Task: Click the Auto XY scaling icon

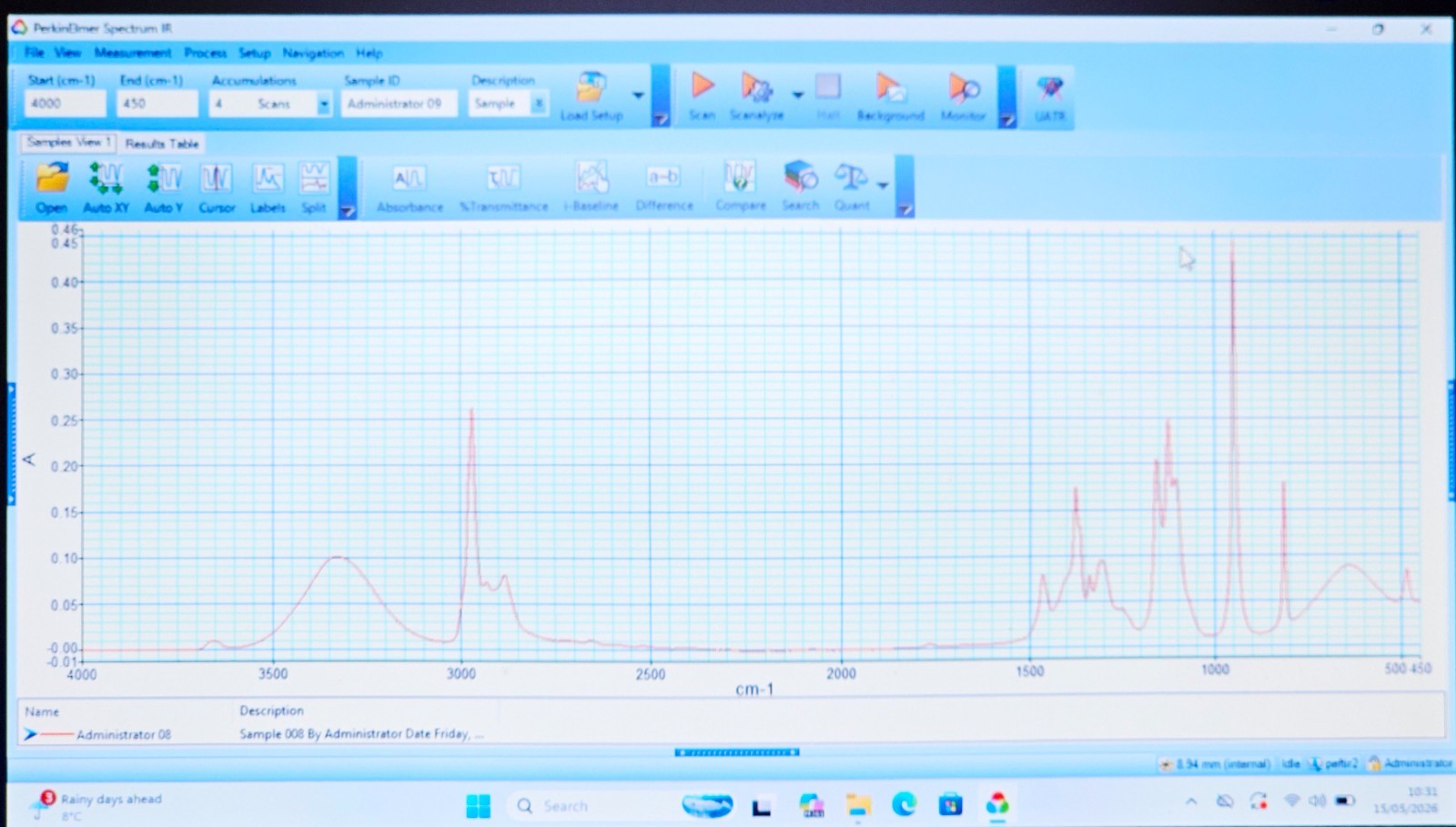Action: point(106,187)
